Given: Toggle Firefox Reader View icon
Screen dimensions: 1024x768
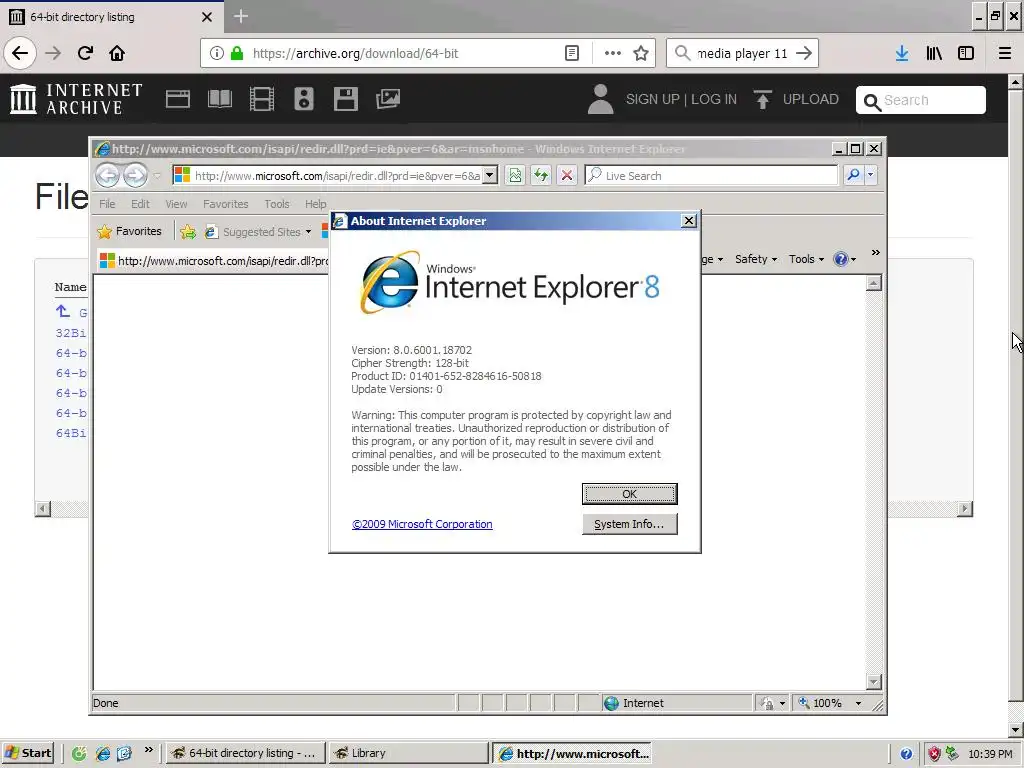Looking at the screenshot, I should (x=571, y=53).
